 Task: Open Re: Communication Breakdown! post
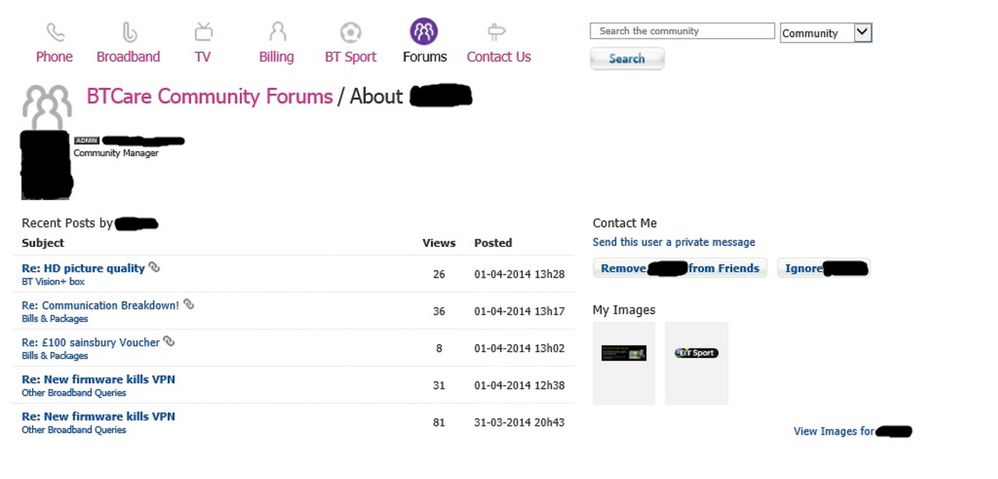101,305
